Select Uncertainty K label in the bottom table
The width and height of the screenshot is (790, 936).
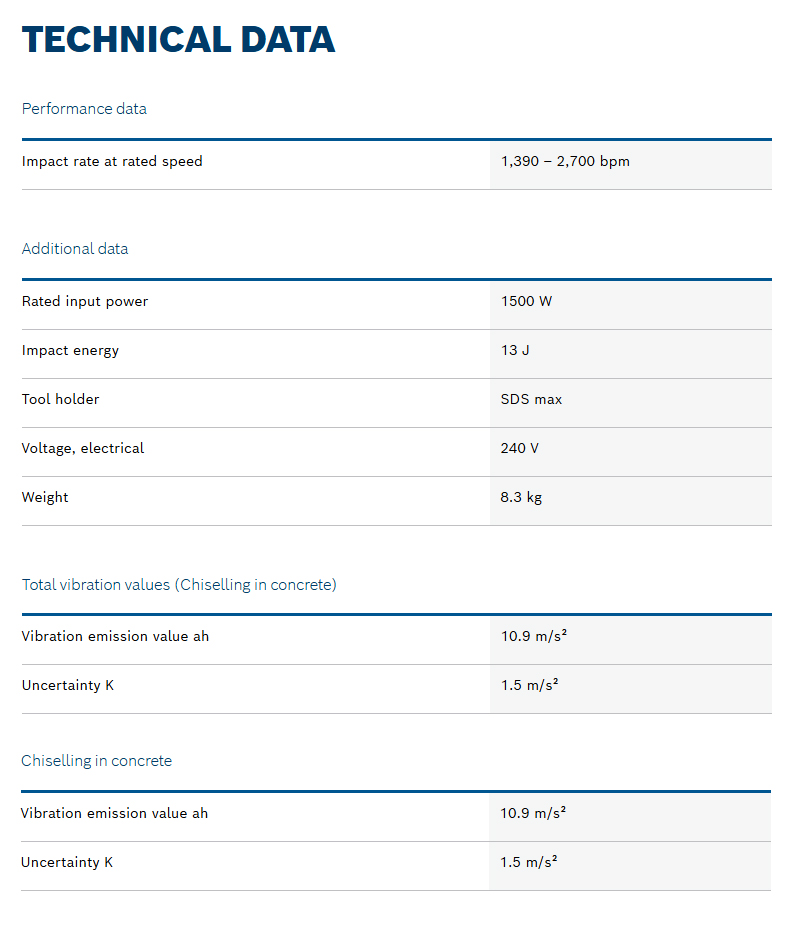pos(67,862)
